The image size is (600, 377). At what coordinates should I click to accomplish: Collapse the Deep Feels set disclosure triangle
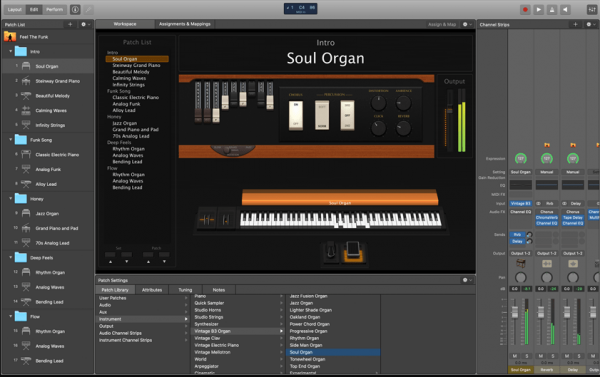[10, 257]
